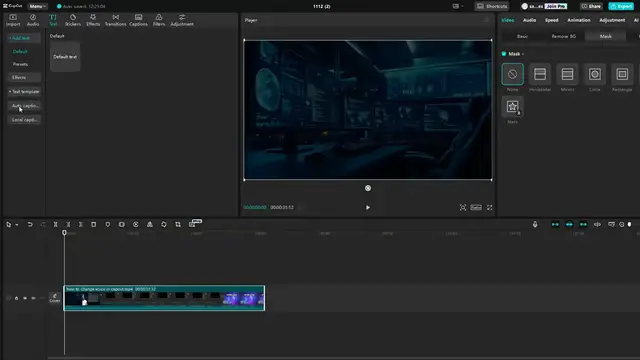Viewport: 640px width, 360px height.
Task: Click the playhead handle on ruler
Action: click(x=64, y=233)
